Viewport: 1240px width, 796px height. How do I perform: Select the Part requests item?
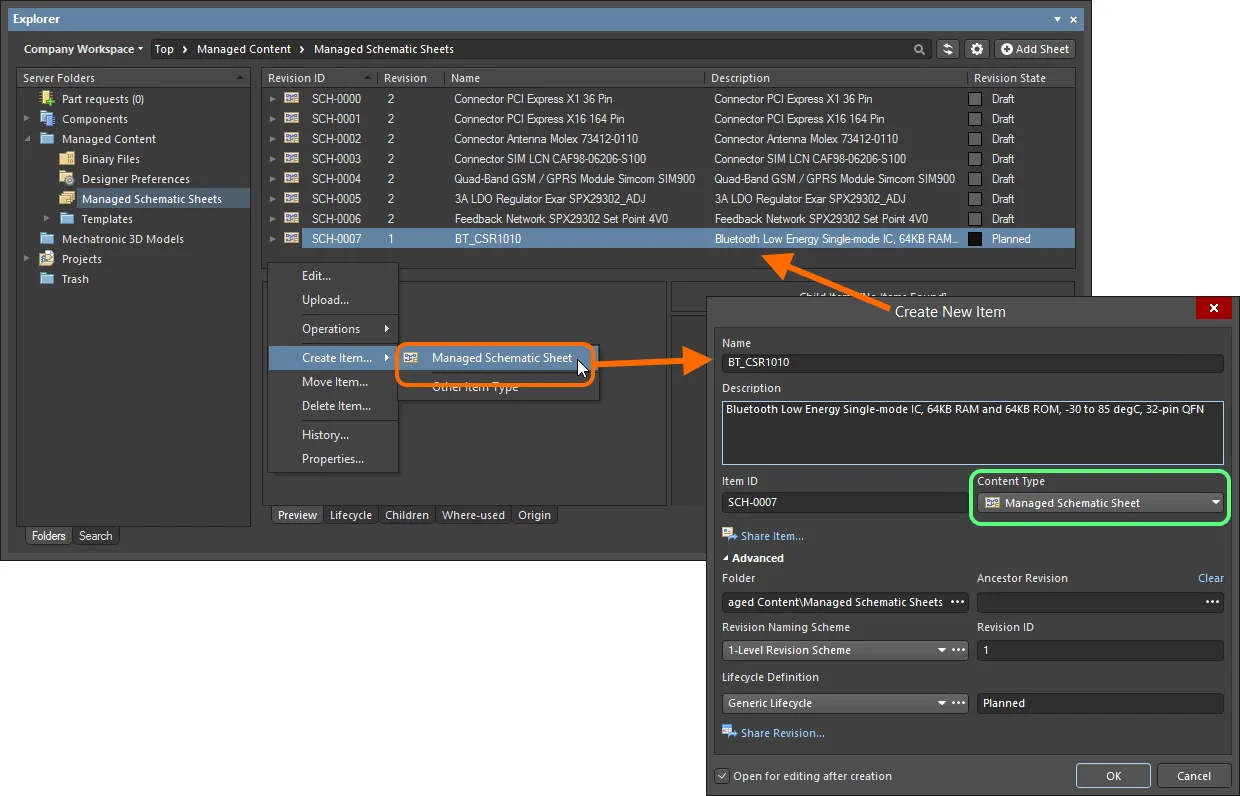tap(100, 98)
